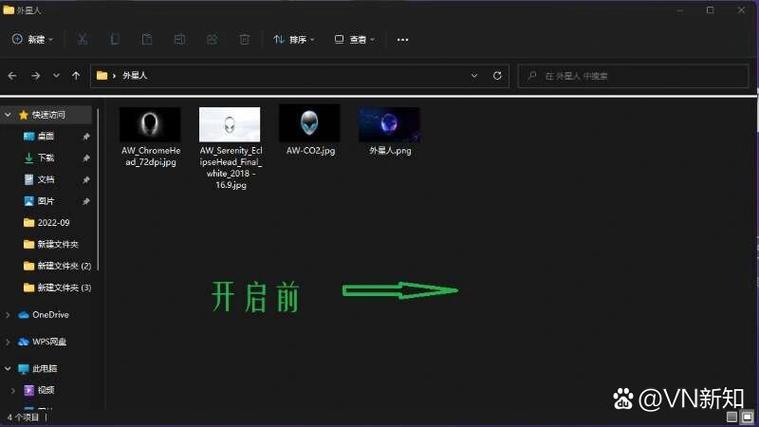Screen dimensions: 759x427
Task: Collapse the 此电脑 node
Action: point(8,369)
